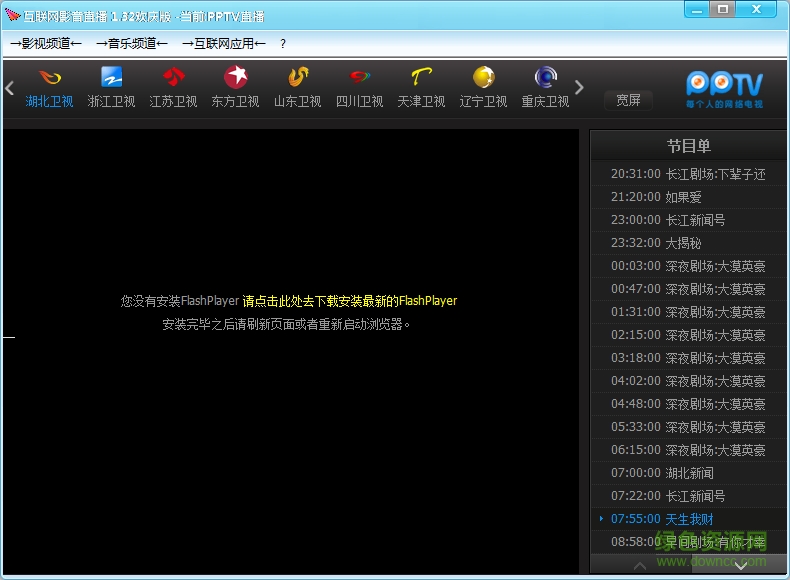Open the 互联网应用 menu
The height and width of the screenshot is (580, 790).
[224, 44]
